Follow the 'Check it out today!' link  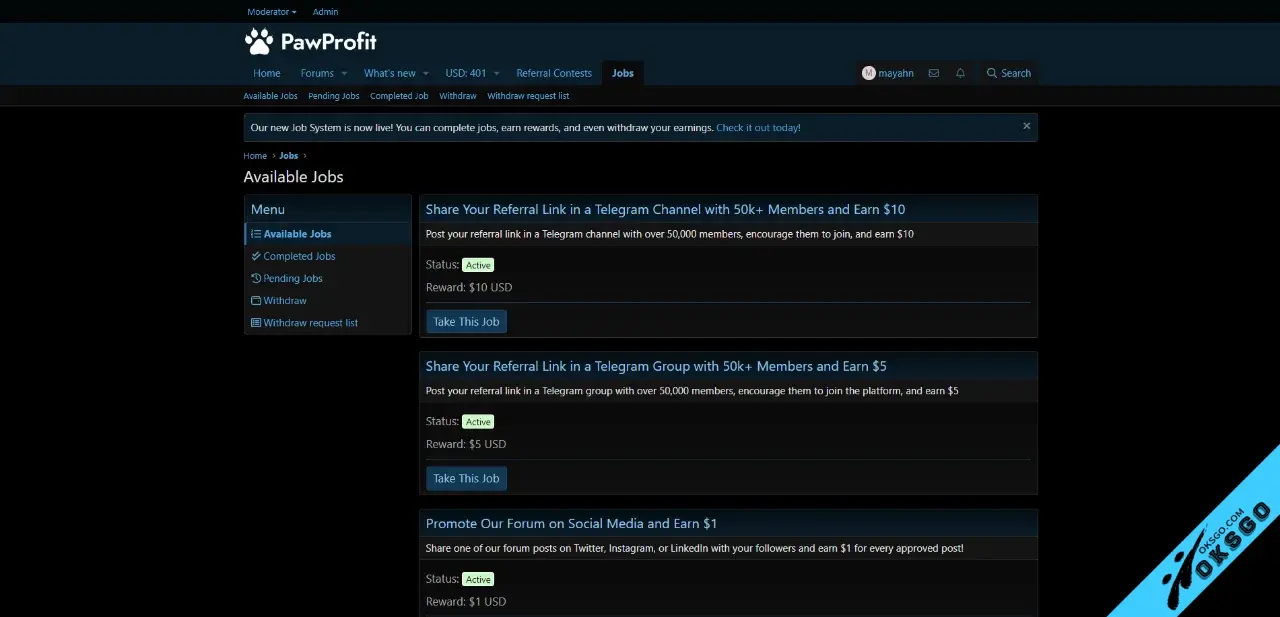tap(758, 128)
